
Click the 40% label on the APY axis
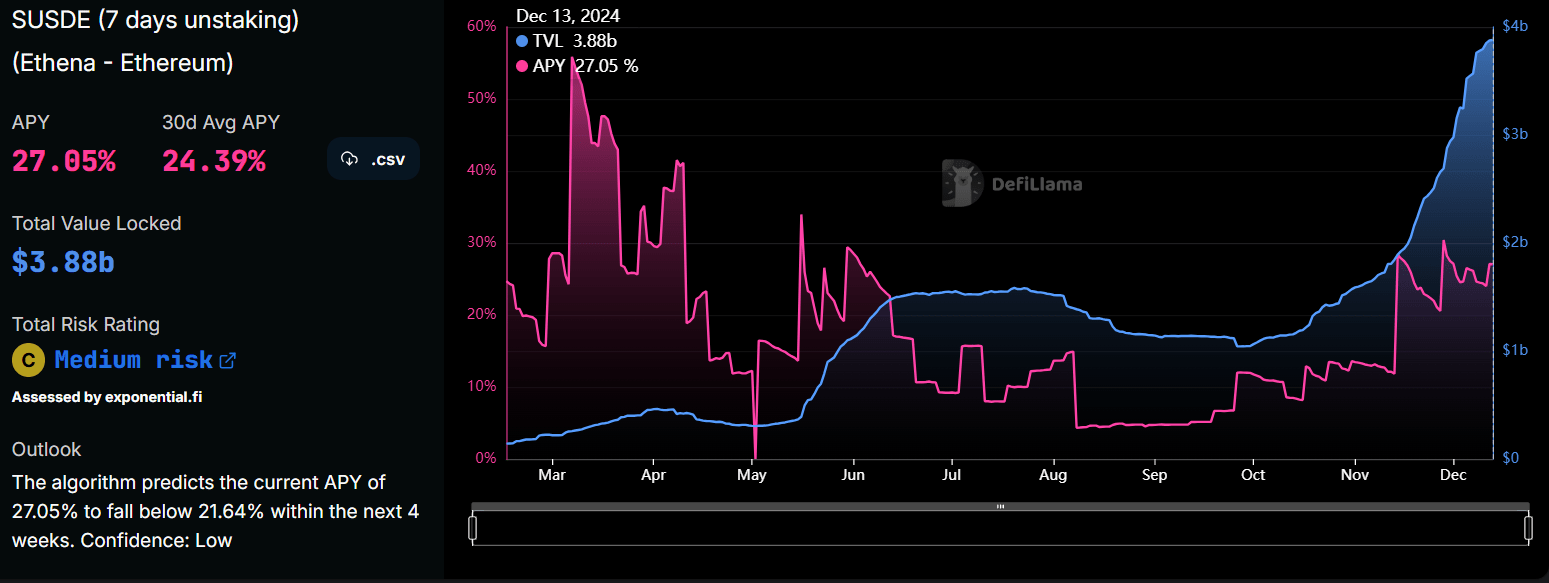point(482,170)
